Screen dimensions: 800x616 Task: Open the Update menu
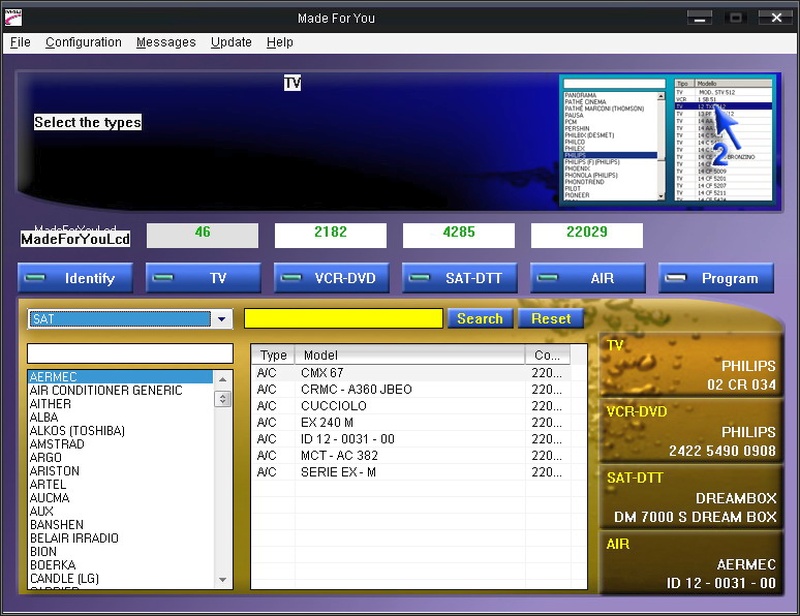click(x=231, y=42)
